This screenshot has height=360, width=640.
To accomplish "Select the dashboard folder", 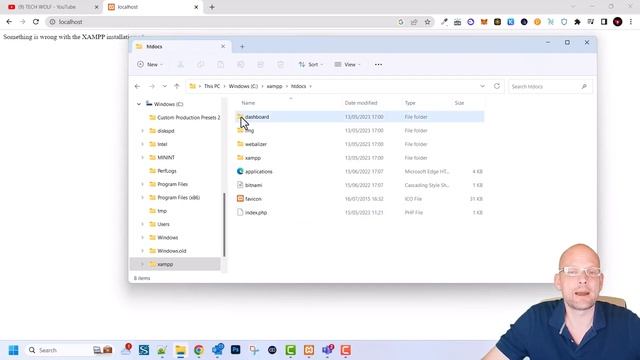I will pyautogui.click(x=360, y=117).
